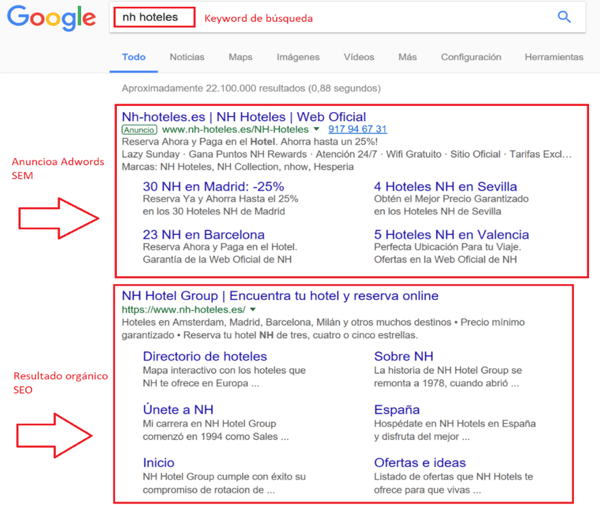
Task: Click the blue search magnifier icon
Action: point(564,17)
